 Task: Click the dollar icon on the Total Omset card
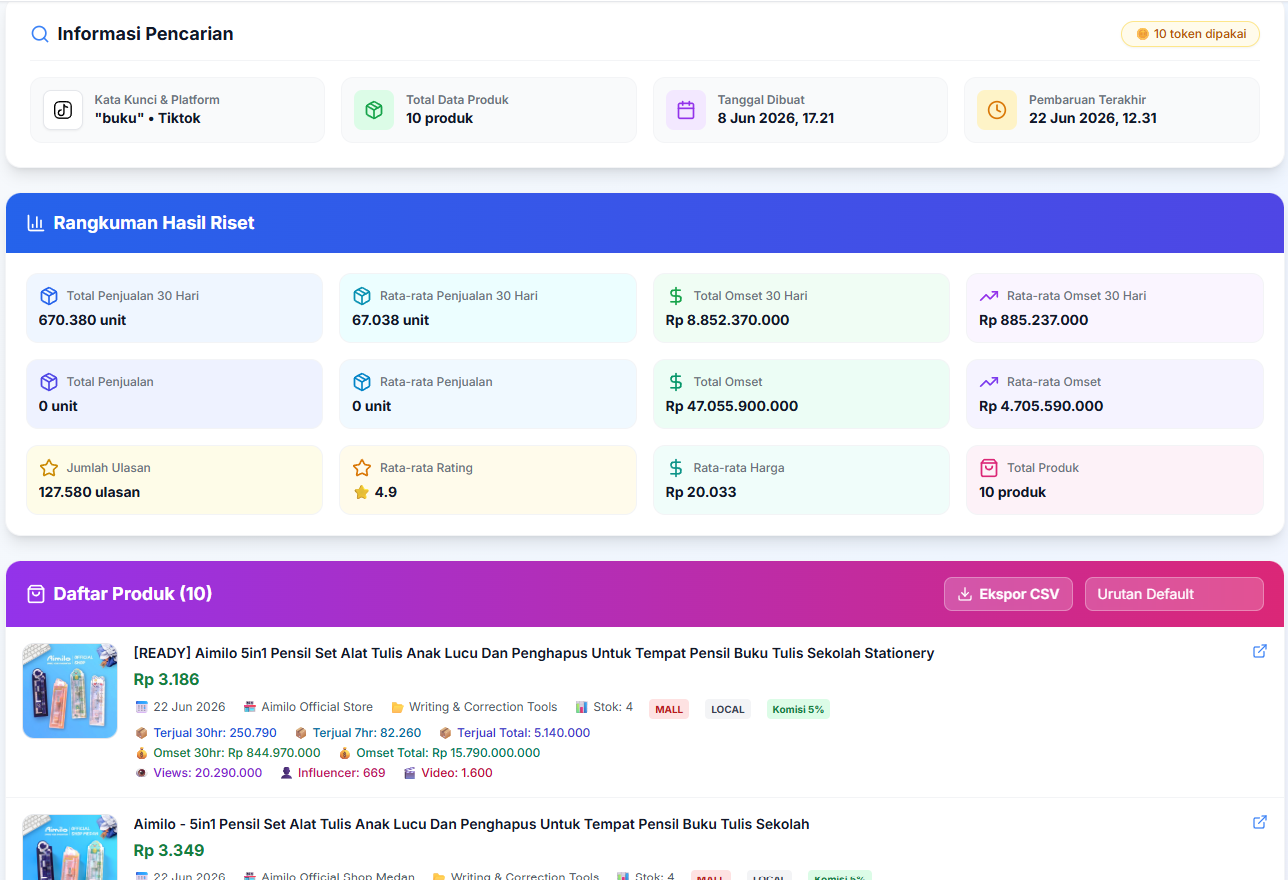[x=676, y=382]
